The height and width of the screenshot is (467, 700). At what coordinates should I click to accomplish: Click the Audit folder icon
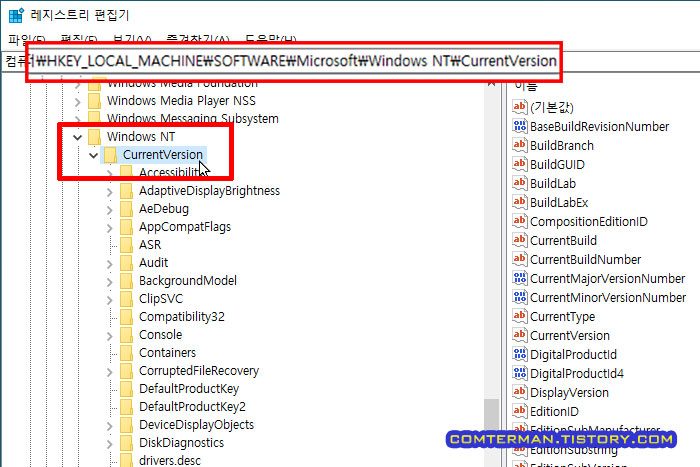tap(126, 263)
